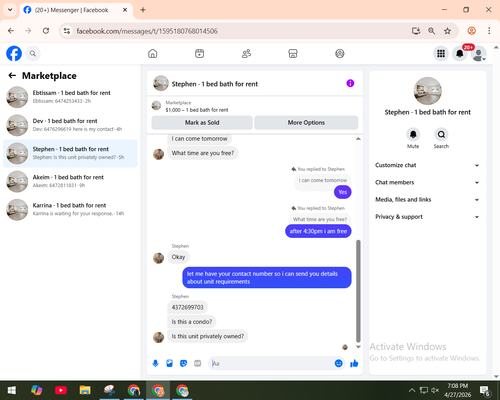Open the Dev conversation
Image resolution: width=500 pixels, height=400 pixels.
[x=70, y=125]
